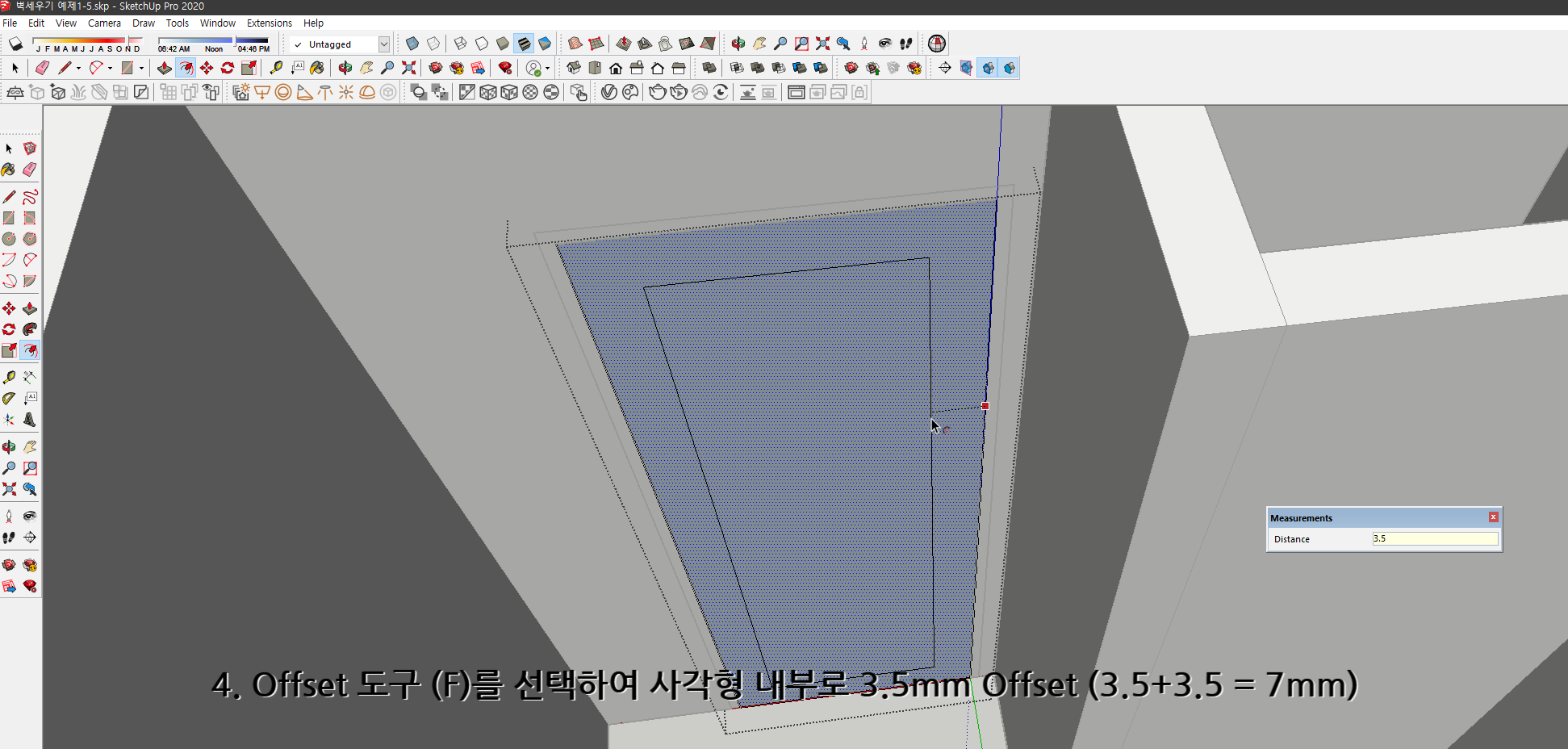Click the Solid Tools Split icon
The height and width of the screenshot is (749, 1568).
click(x=821, y=68)
